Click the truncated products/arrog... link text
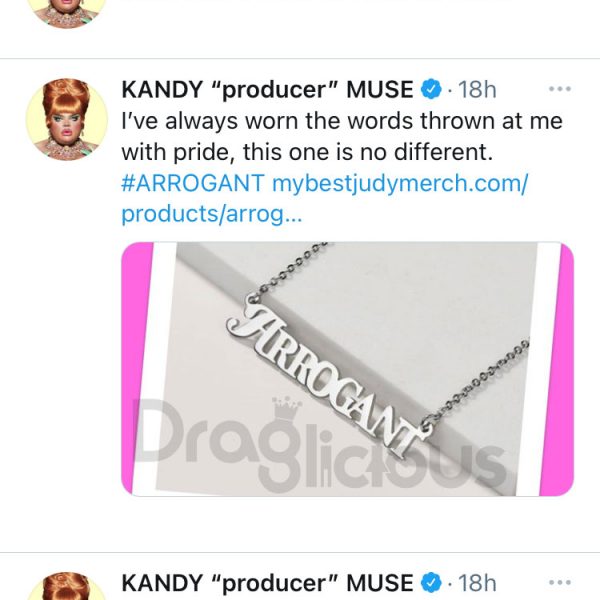The image size is (600, 600). 212,215
